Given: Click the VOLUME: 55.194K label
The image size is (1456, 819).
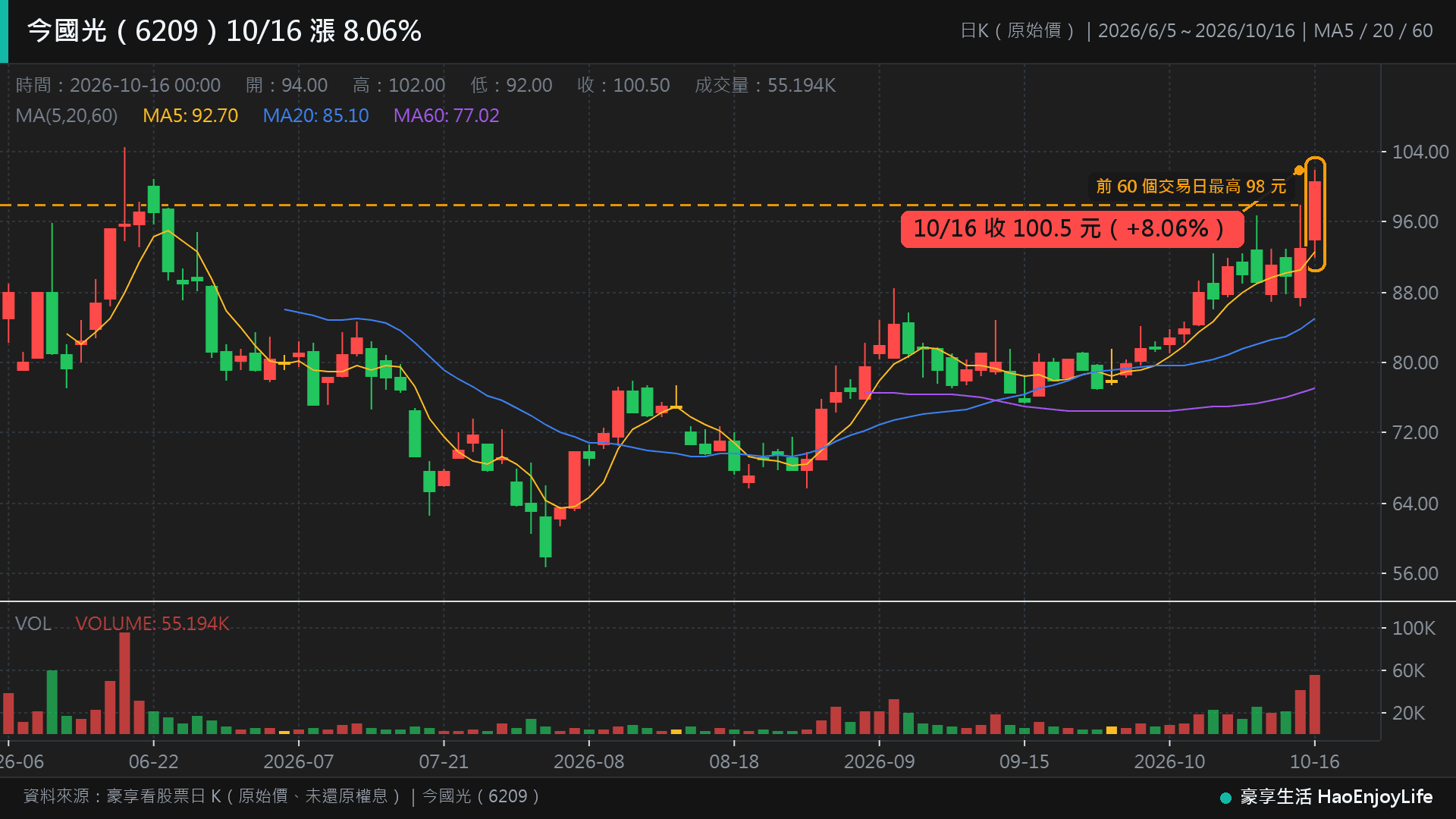Looking at the screenshot, I should pyautogui.click(x=152, y=624).
